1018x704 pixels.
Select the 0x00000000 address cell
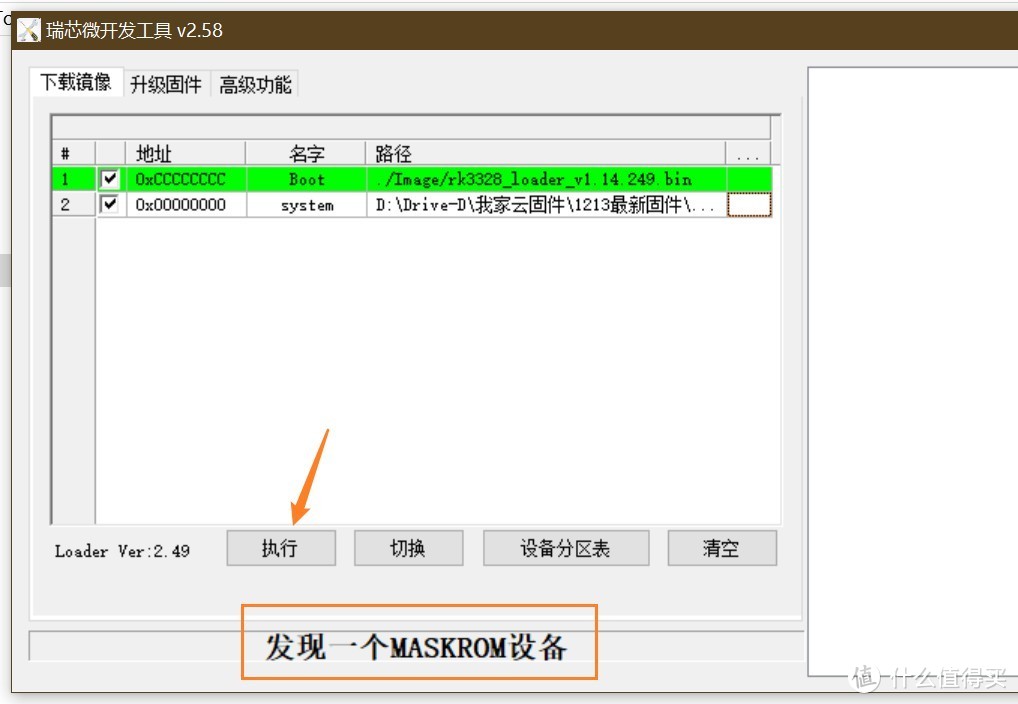click(186, 205)
